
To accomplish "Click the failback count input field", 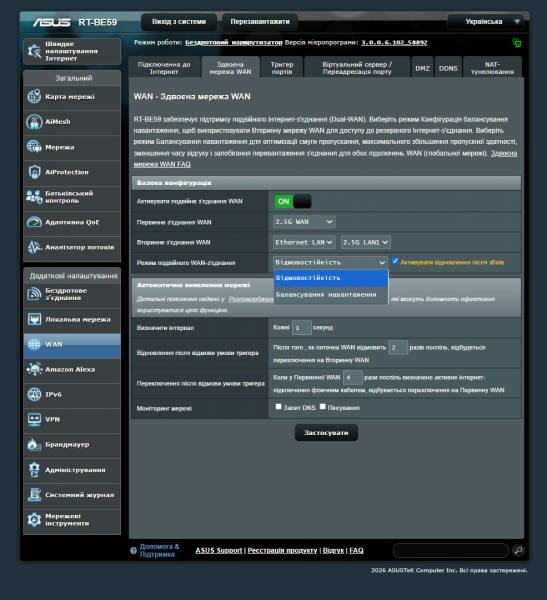I will [353, 378].
